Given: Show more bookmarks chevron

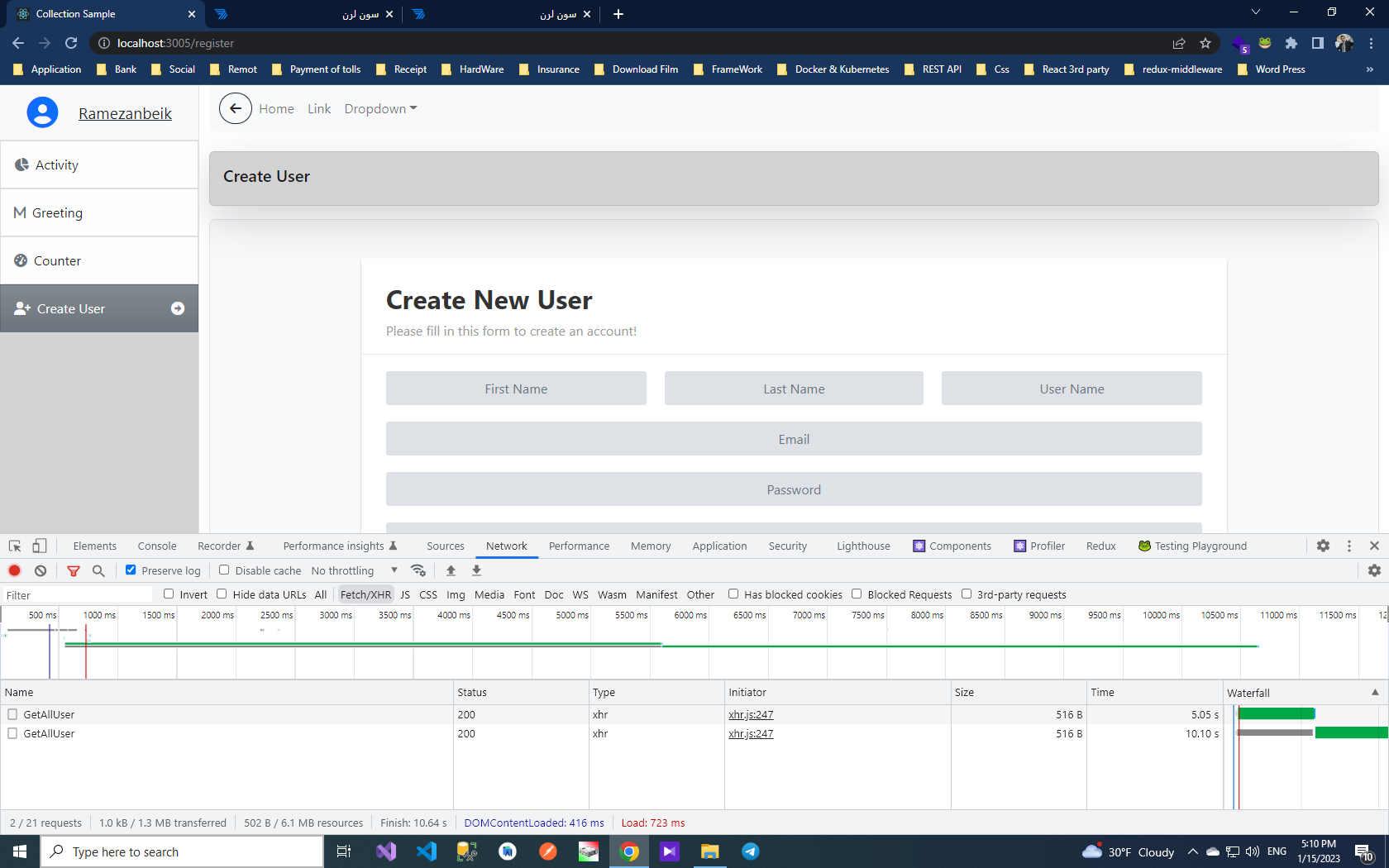Looking at the screenshot, I should 1370,69.
